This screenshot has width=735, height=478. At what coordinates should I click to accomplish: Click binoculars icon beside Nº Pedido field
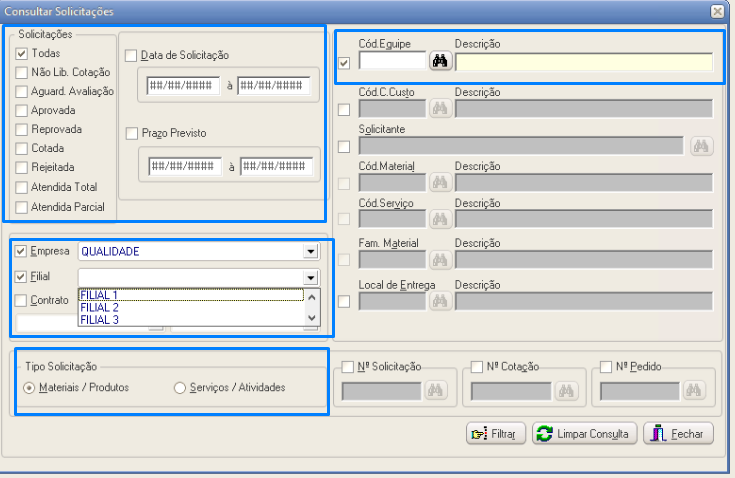[695, 390]
